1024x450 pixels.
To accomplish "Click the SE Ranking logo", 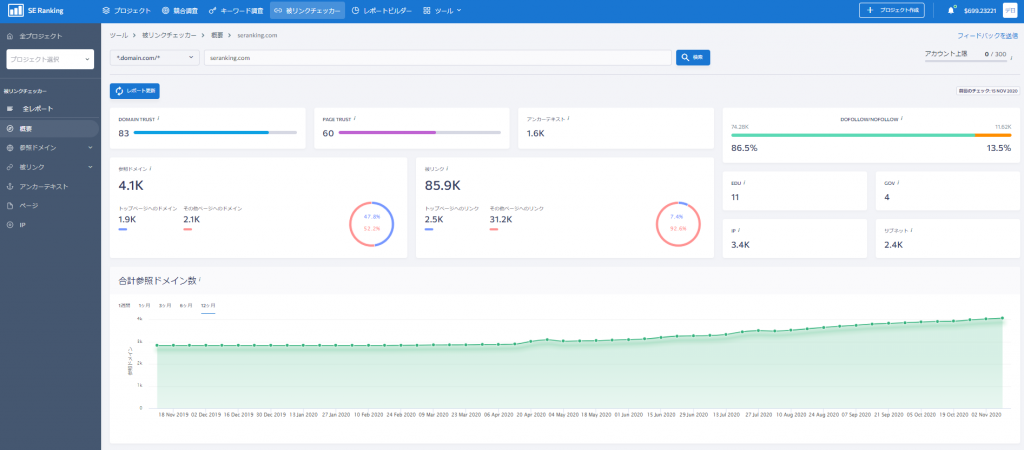I will coord(36,10).
